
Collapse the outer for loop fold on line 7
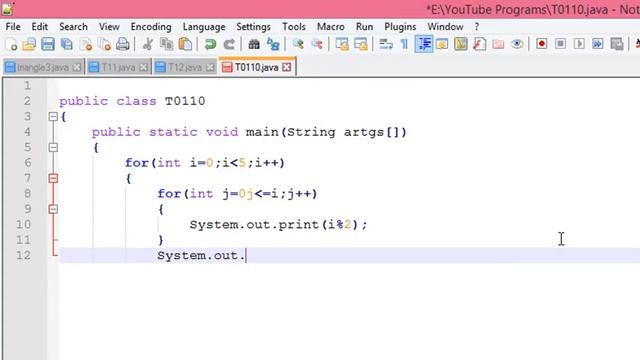pos(53,178)
